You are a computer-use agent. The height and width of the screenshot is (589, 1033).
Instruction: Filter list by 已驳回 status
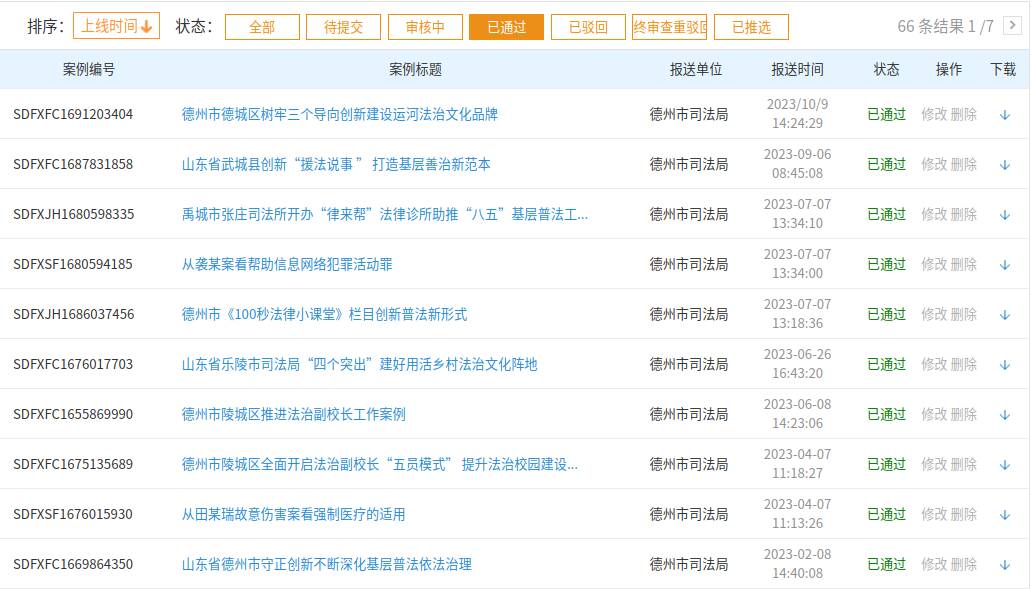588,27
